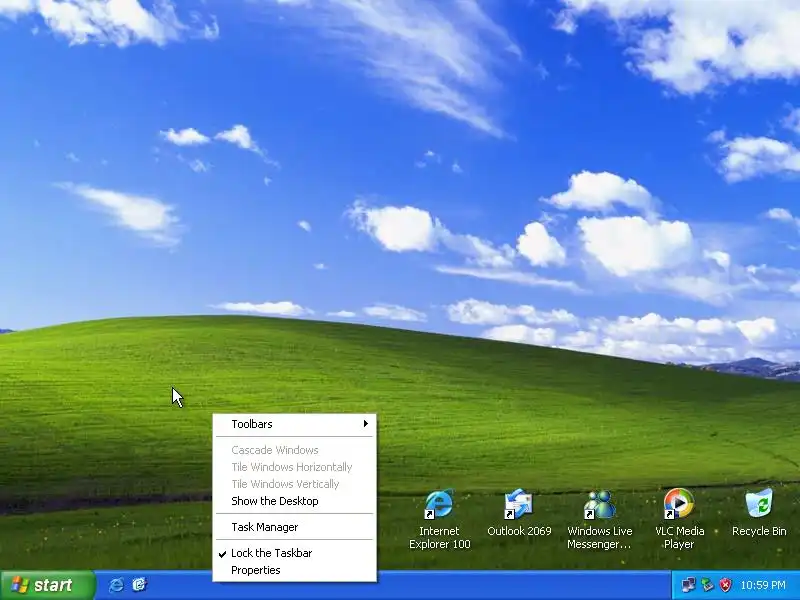The height and width of the screenshot is (600, 800).
Task: Select the VLC Media Player desktop icon
Action: (679, 519)
